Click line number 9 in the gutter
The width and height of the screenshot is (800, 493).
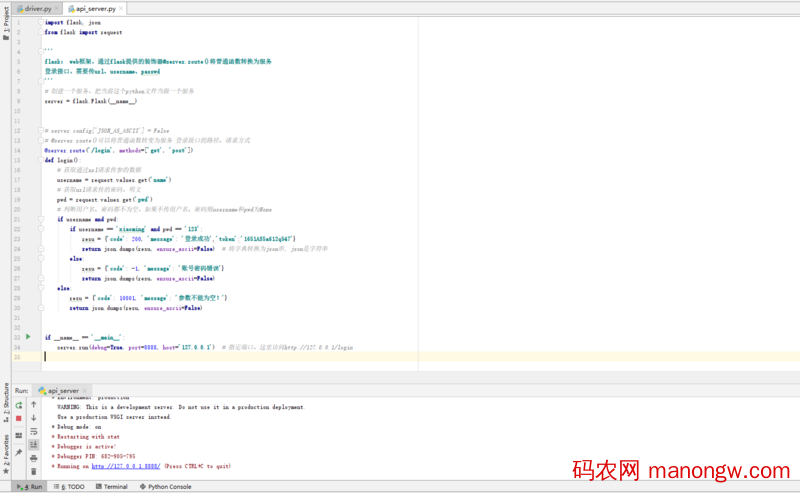(x=18, y=101)
